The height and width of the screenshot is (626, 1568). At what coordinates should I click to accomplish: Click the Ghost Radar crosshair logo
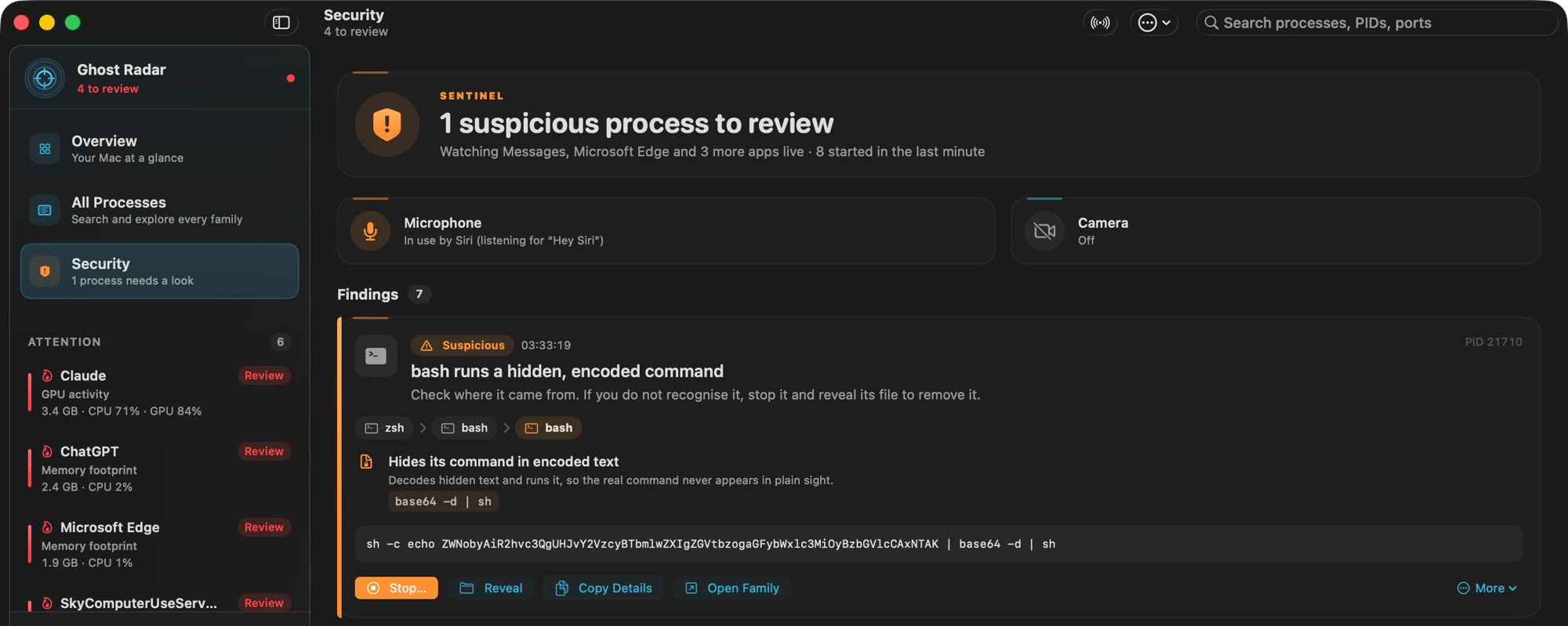pos(45,78)
